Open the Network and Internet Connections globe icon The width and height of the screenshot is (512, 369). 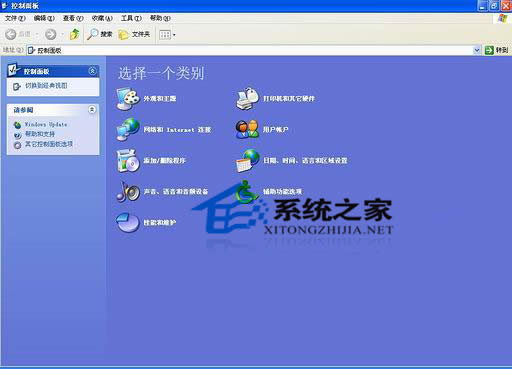[128, 129]
